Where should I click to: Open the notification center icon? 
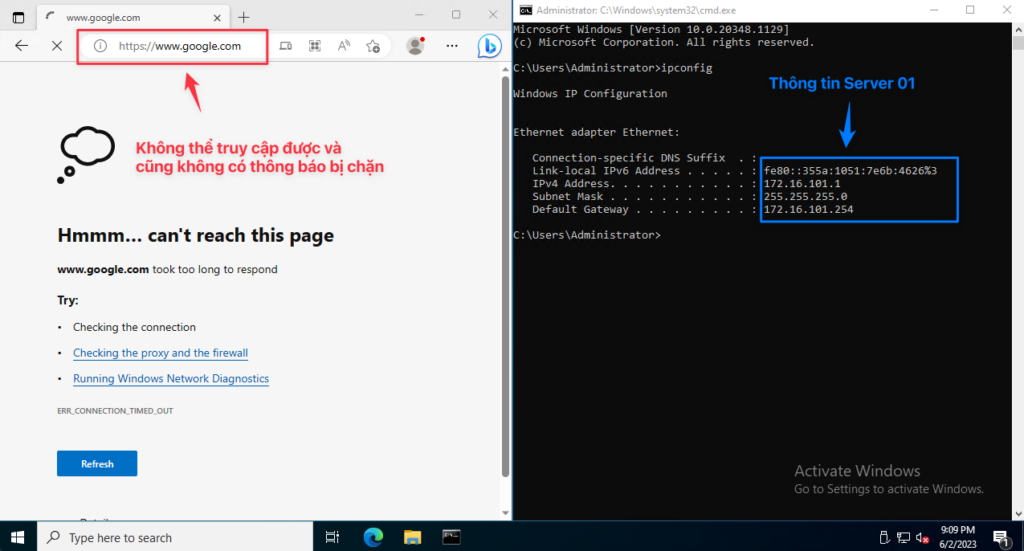(x=1001, y=537)
